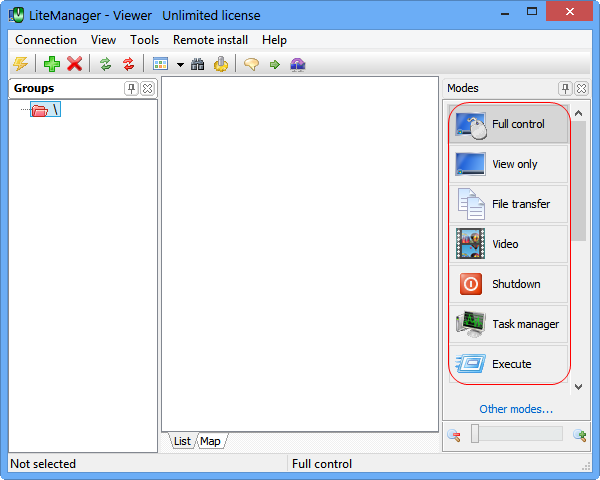Open the Remote install menu
The width and height of the screenshot is (600, 480).
tap(213, 40)
